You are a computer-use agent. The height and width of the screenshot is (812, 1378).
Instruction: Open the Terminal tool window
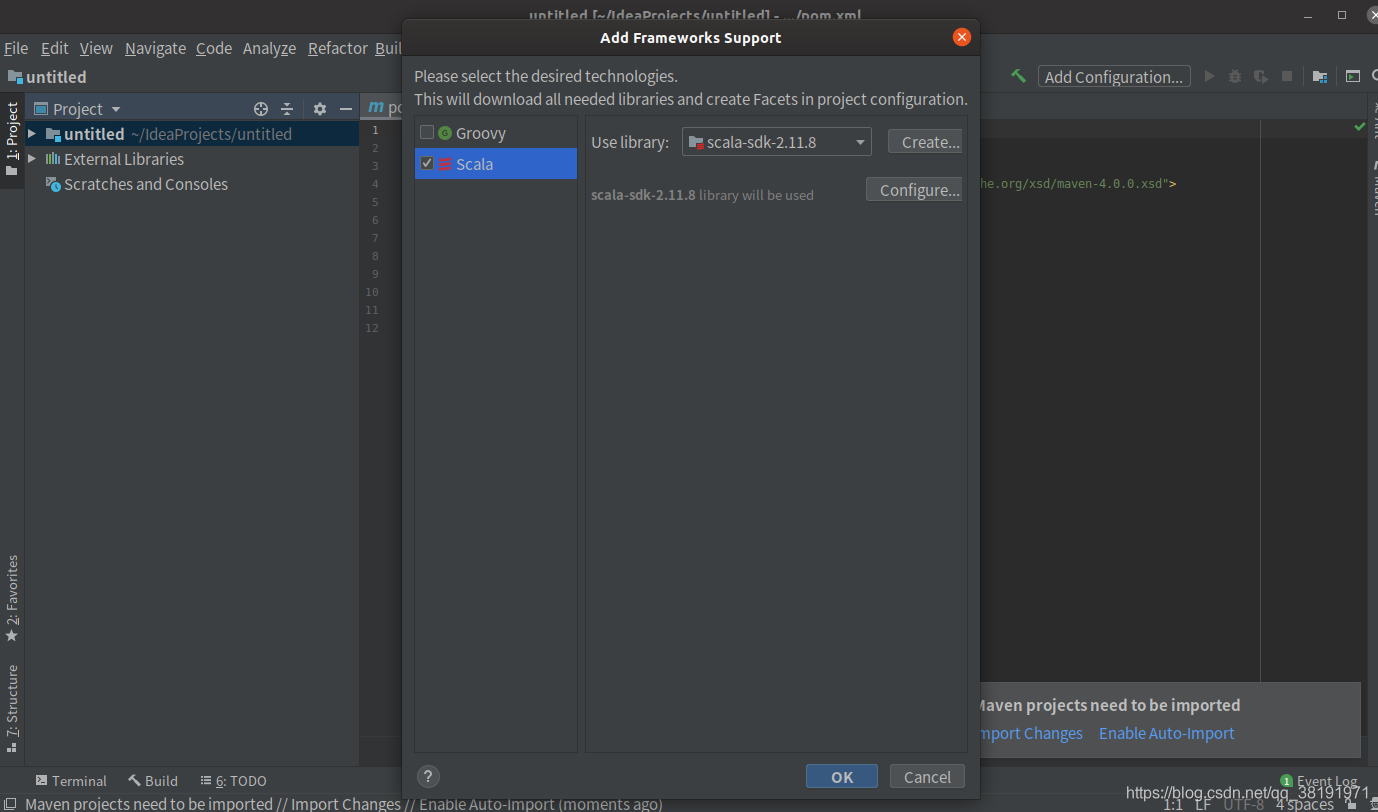click(71, 781)
